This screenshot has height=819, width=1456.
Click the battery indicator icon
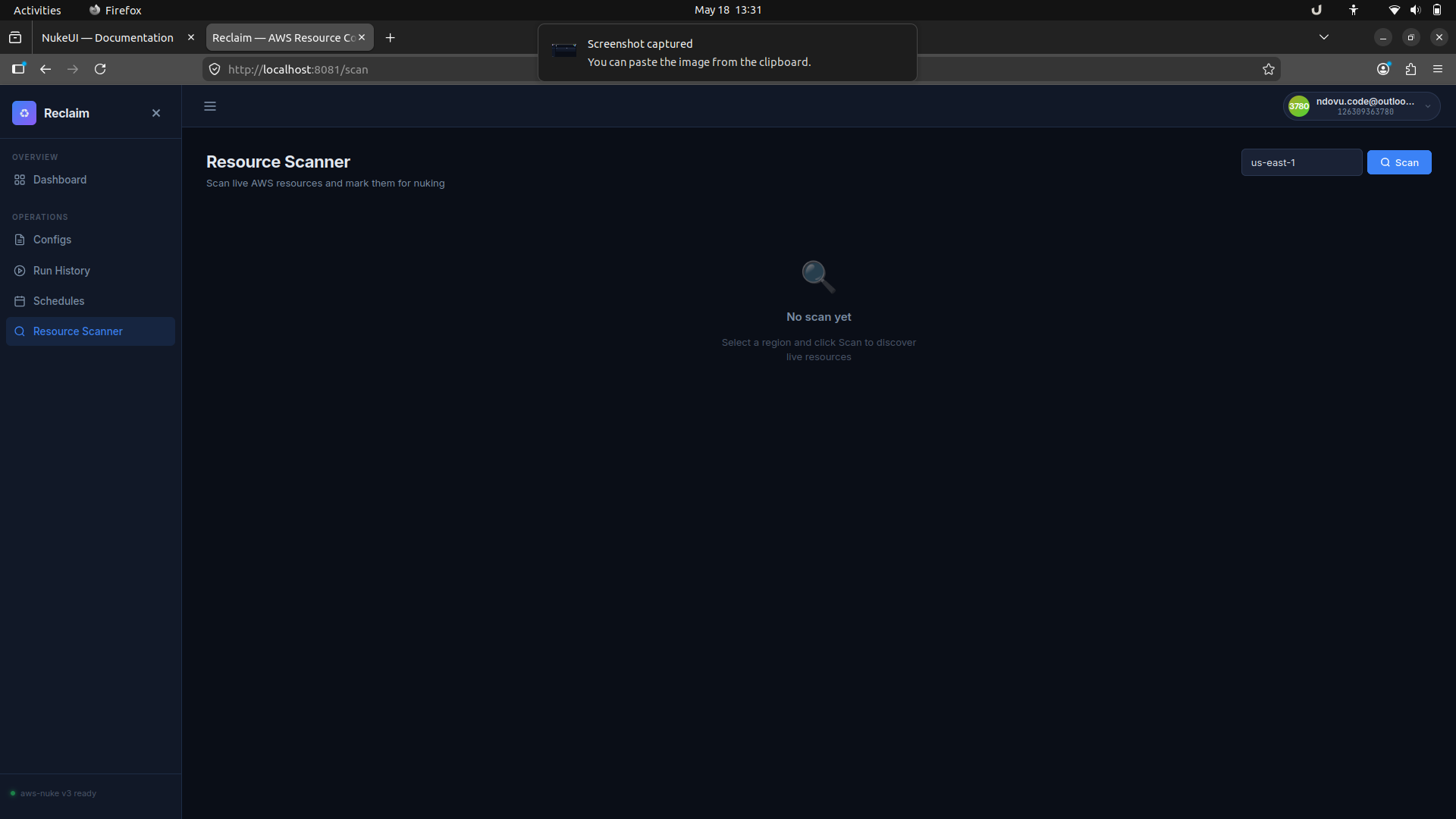coord(1437,10)
